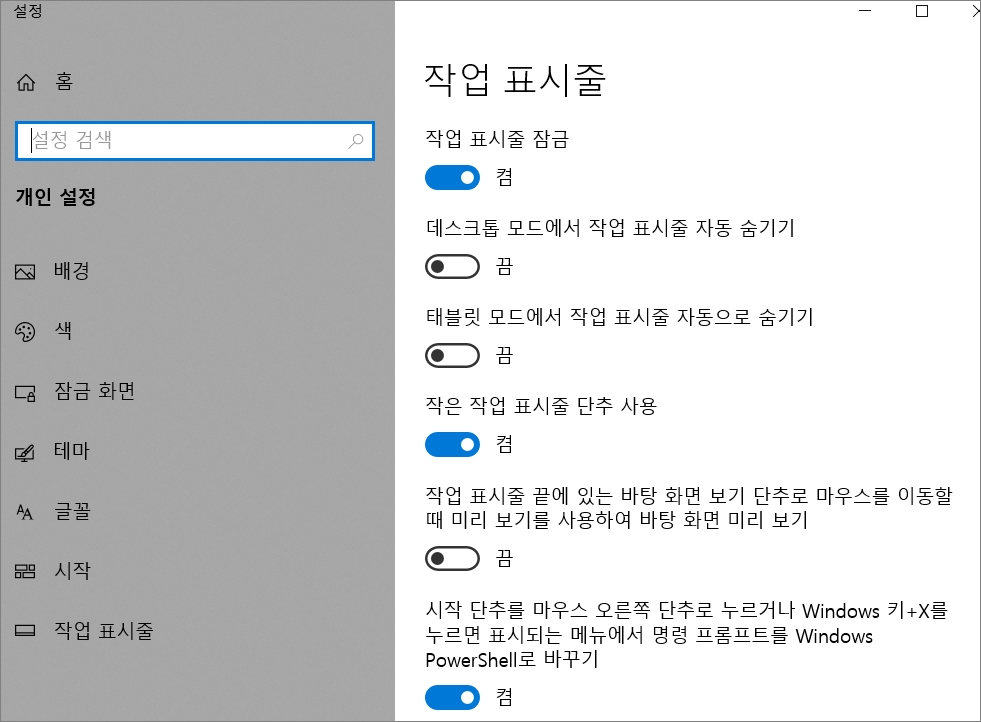This screenshot has width=981, height=722.
Task: Disable the PowerShell replacement toggle
Action: point(452,697)
